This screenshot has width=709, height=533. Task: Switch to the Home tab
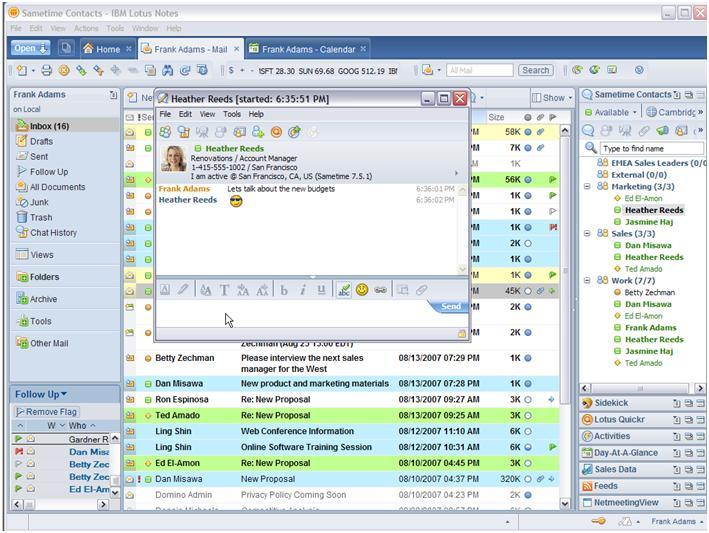coord(107,49)
